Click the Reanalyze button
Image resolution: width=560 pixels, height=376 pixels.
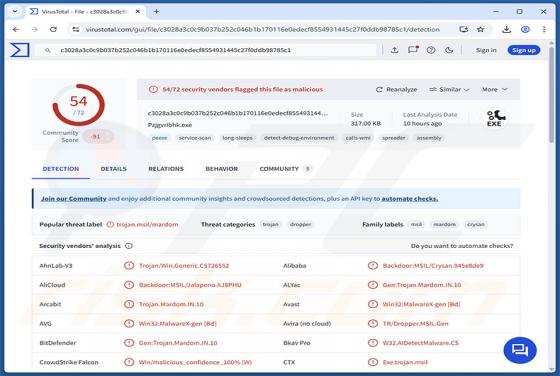pyautogui.click(x=396, y=89)
